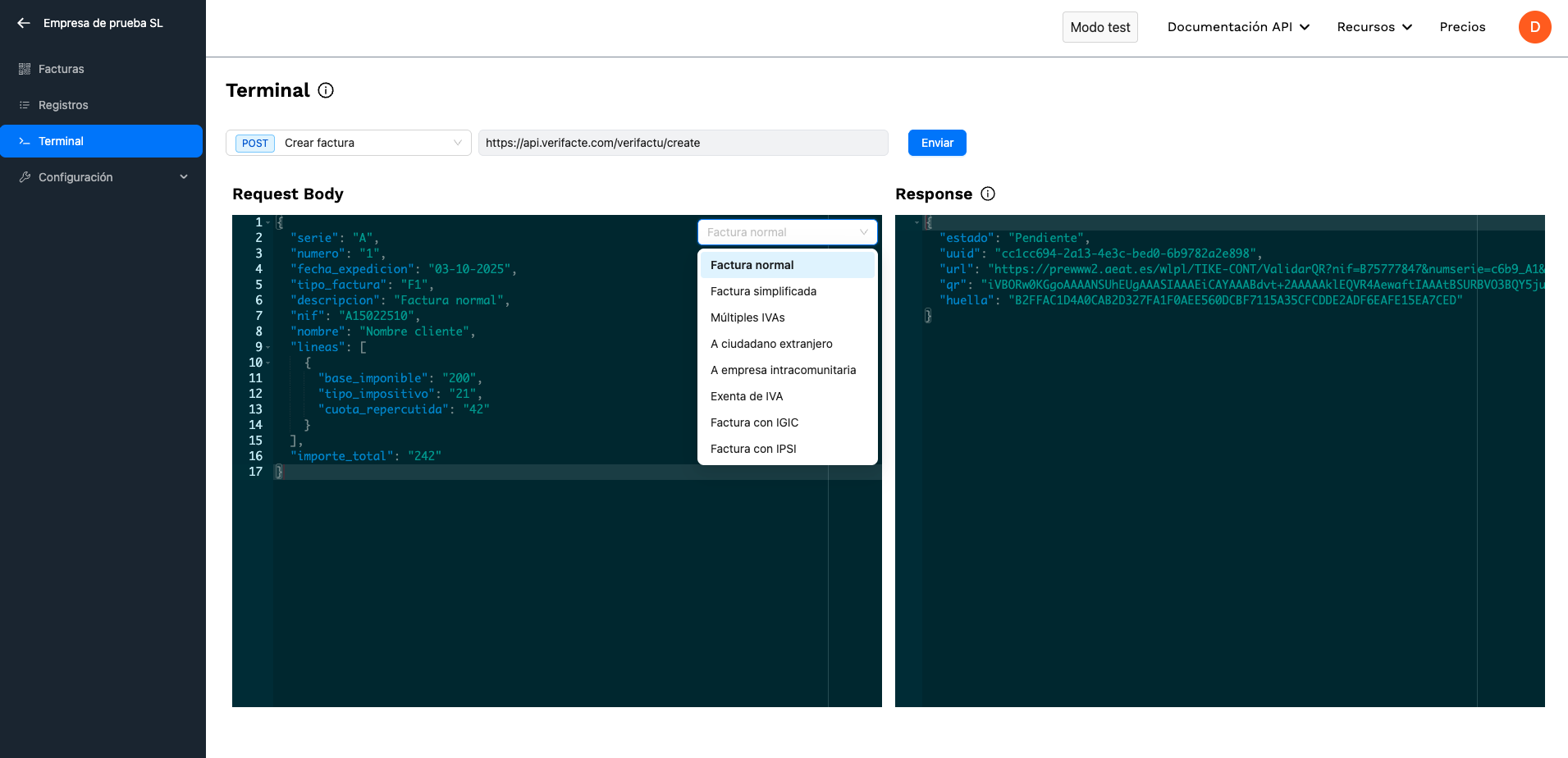
Task: Select Factura simplificada from the template list
Action: [763, 291]
